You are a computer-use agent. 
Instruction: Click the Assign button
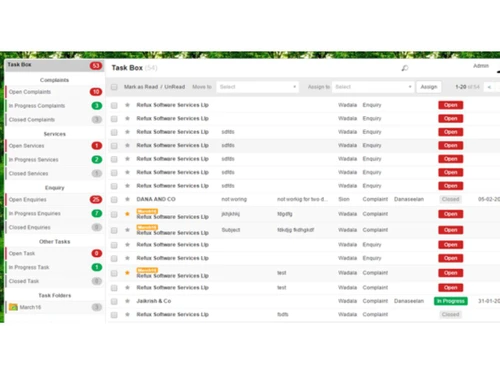click(429, 87)
